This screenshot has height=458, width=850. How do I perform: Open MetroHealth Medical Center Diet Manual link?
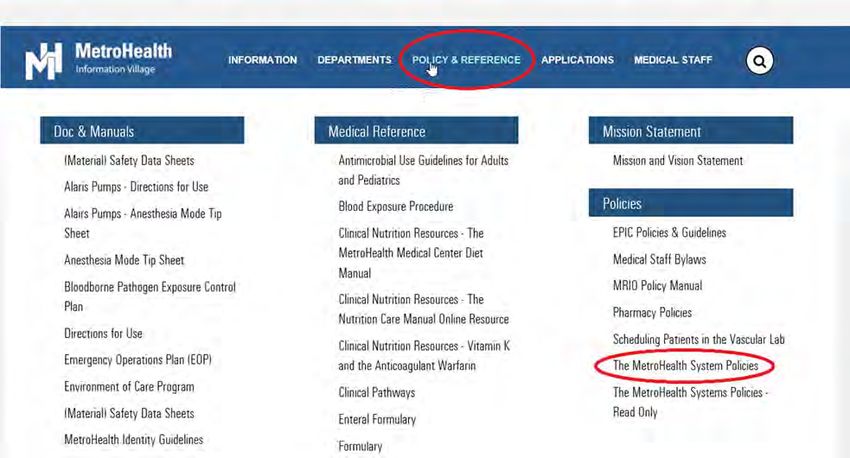(411, 253)
